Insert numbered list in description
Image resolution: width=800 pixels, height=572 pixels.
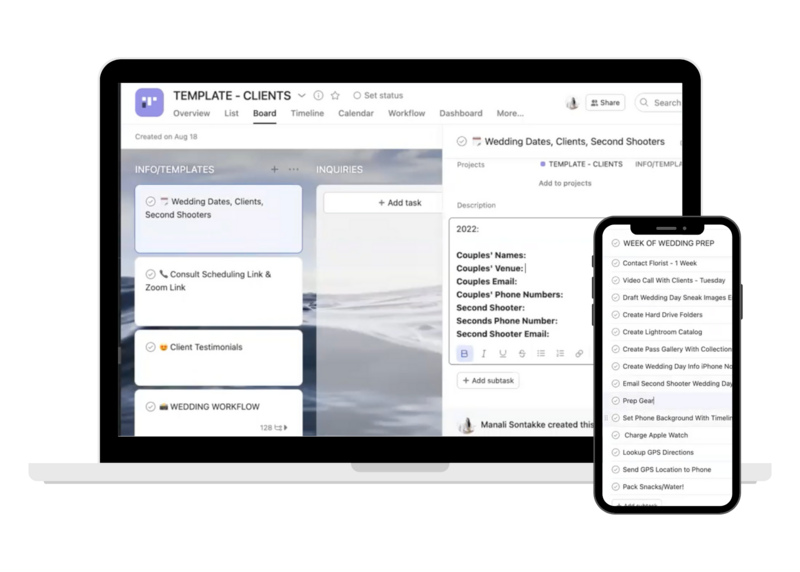coord(560,353)
